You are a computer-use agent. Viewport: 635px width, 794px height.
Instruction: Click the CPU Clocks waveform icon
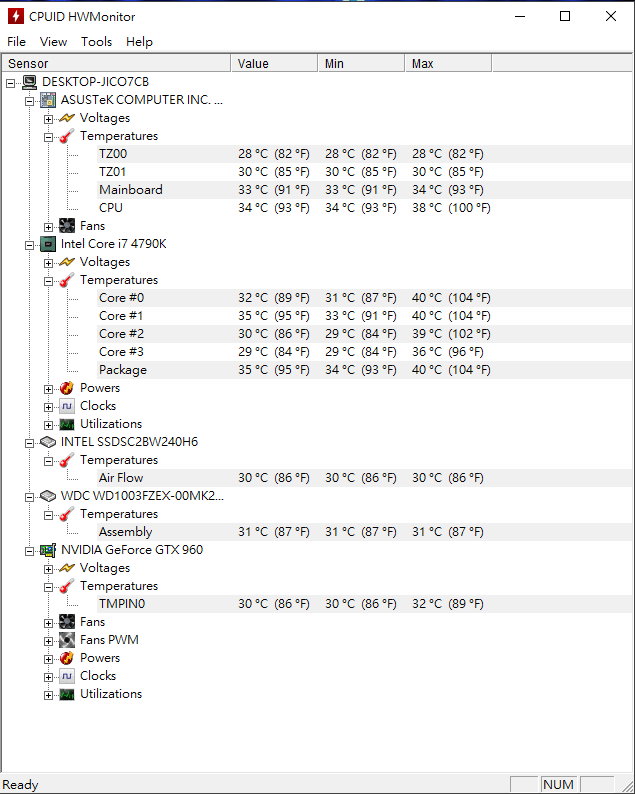coord(67,406)
